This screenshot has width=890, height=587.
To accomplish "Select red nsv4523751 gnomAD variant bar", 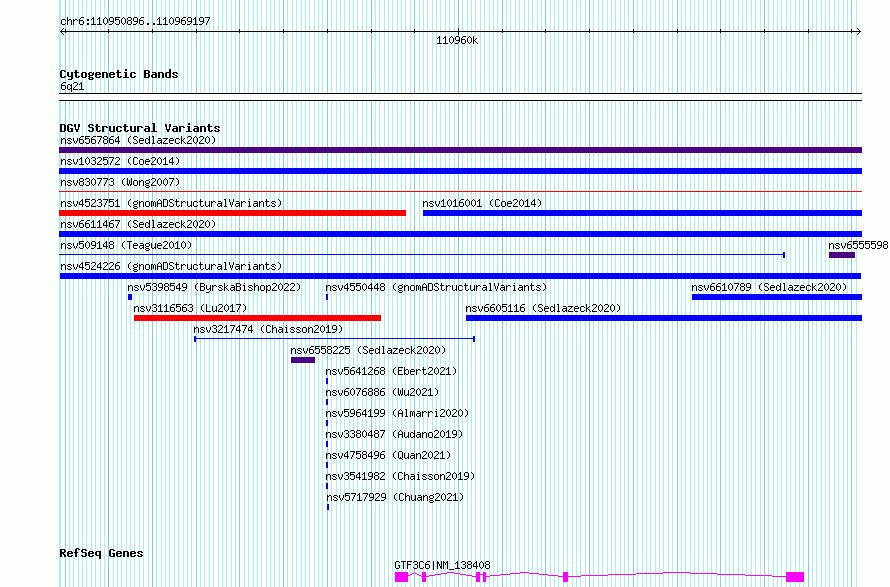I will (x=233, y=213).
